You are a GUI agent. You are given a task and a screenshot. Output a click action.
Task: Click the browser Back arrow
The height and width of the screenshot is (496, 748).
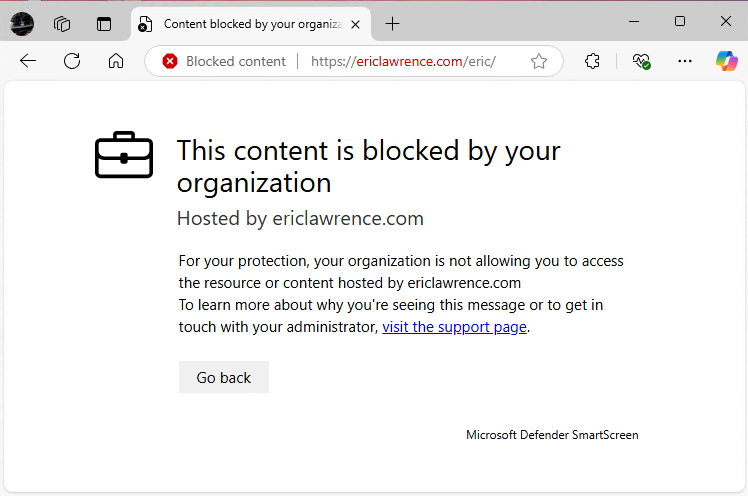28,61
